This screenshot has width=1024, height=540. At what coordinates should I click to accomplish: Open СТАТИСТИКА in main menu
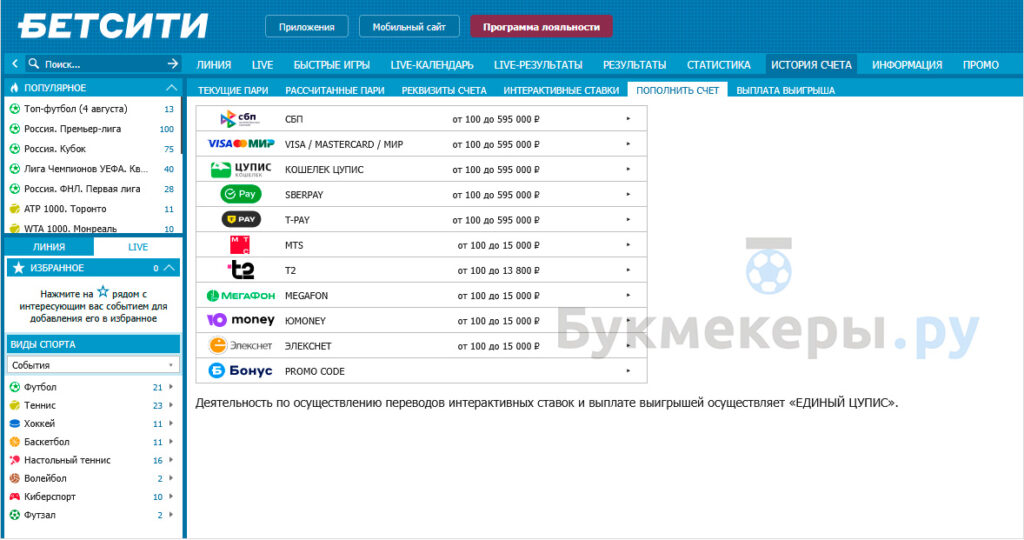(x=718, y=65)
